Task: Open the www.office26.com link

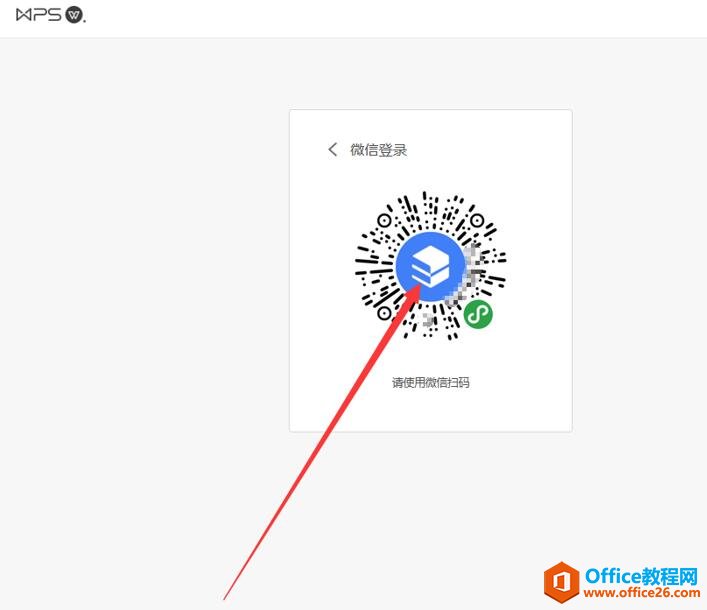Action: pos(642,592)
